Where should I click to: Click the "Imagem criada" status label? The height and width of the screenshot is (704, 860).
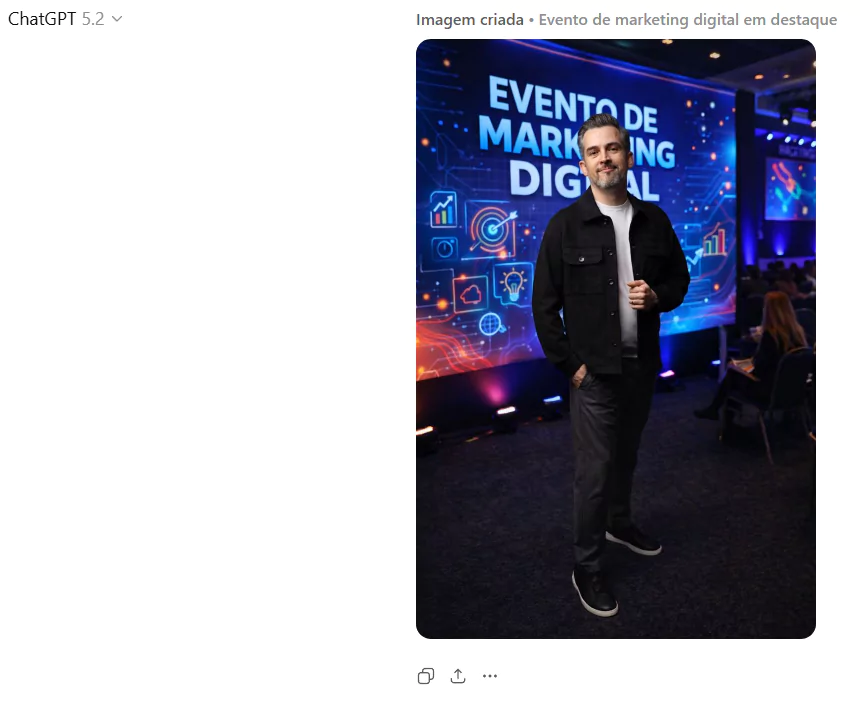[x=469, y=20]
